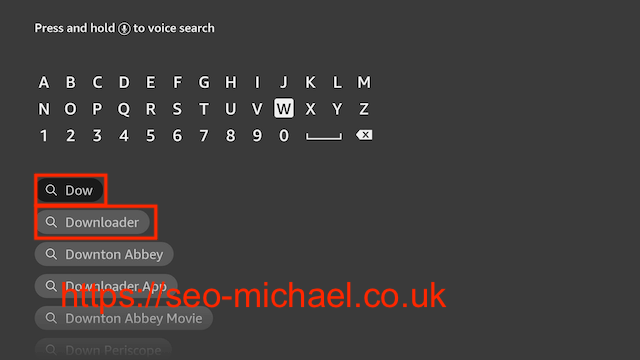This screenshot has height=360, width=640.
Task: Select the letter M key
Action: point(364,82)
